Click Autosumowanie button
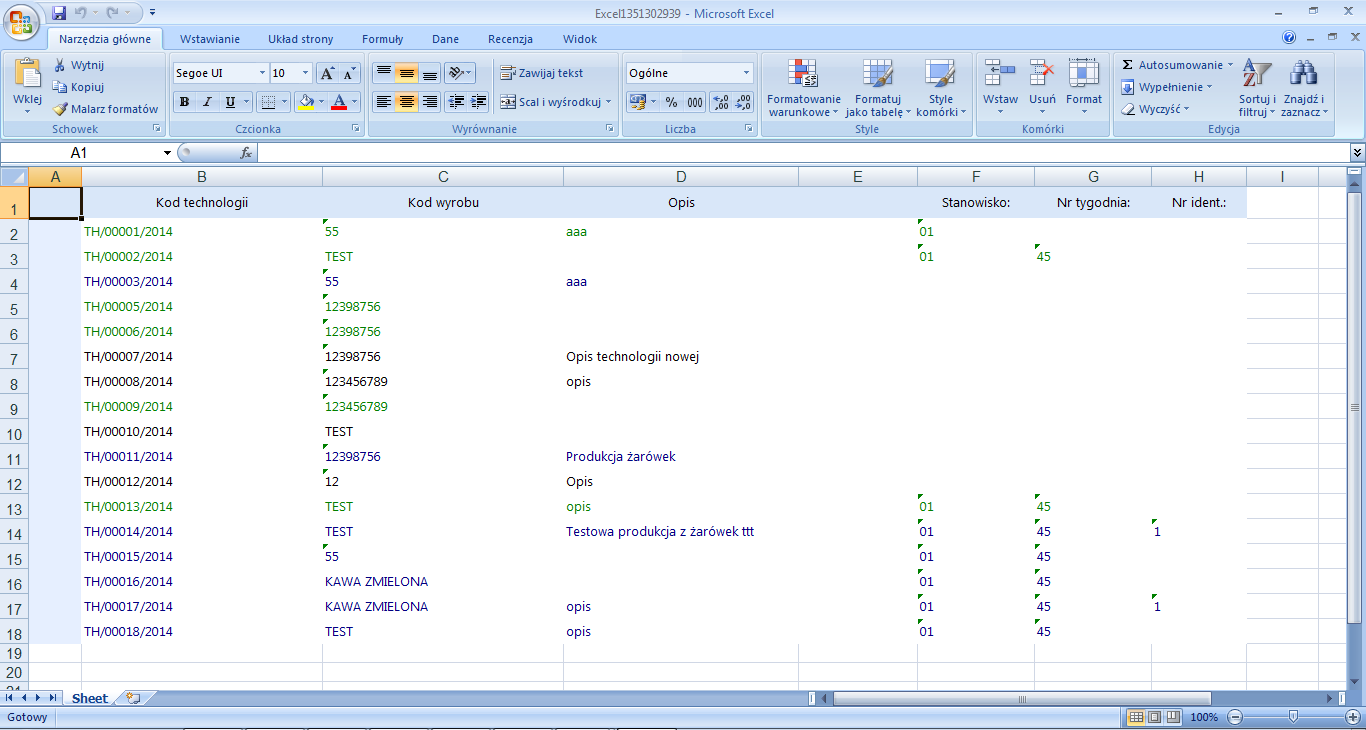Viewport: 1366px width, 730px height. [1170, 65]
